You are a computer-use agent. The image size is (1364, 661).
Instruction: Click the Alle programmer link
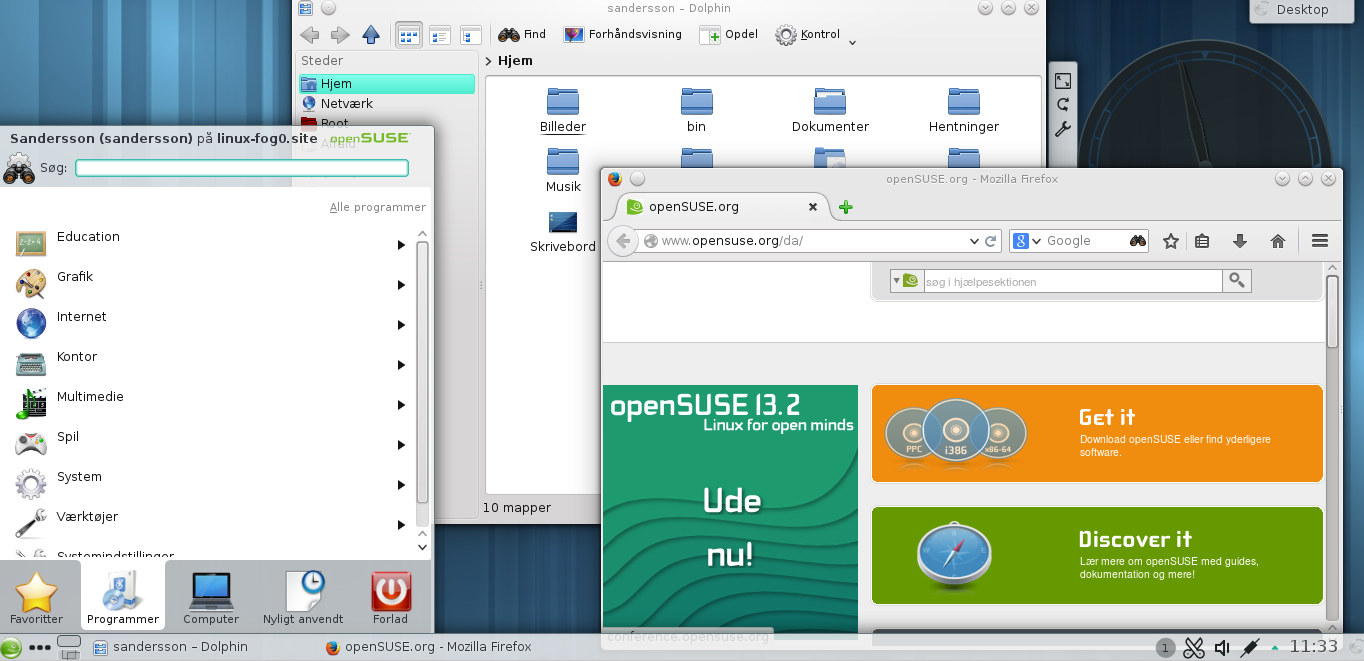[378, 207]
